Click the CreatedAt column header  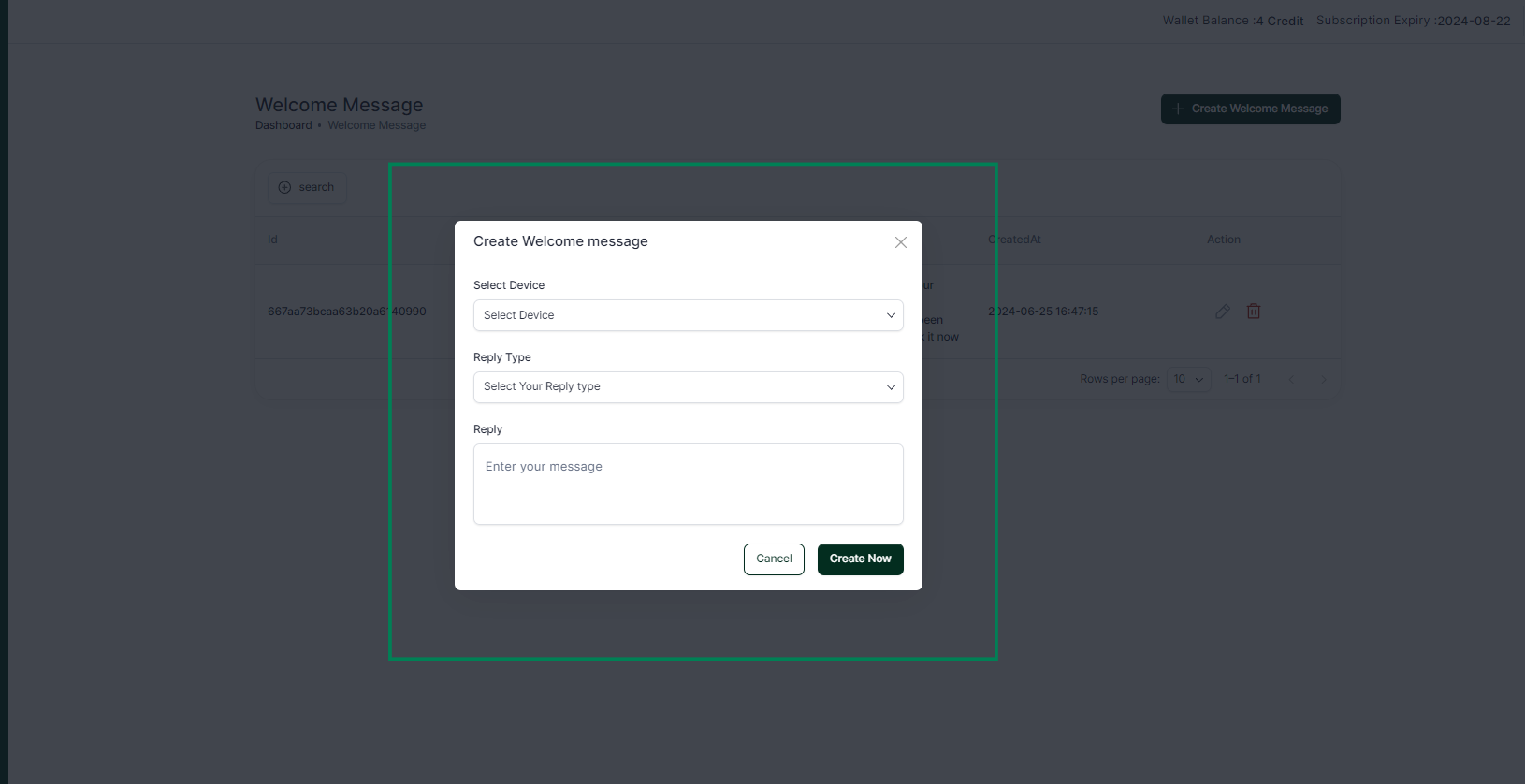(1015, 240)
